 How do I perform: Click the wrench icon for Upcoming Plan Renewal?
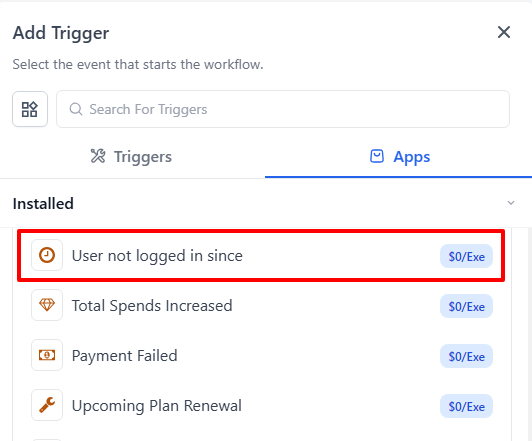pos(47,405)
